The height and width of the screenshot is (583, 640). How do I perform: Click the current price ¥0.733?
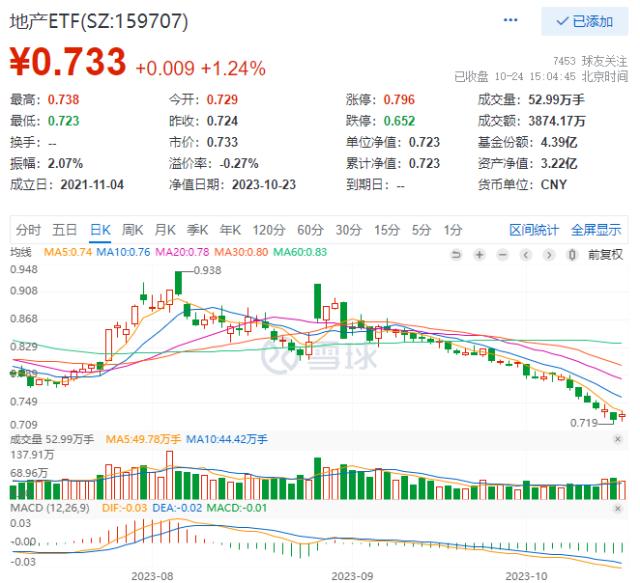coord(68,61)
